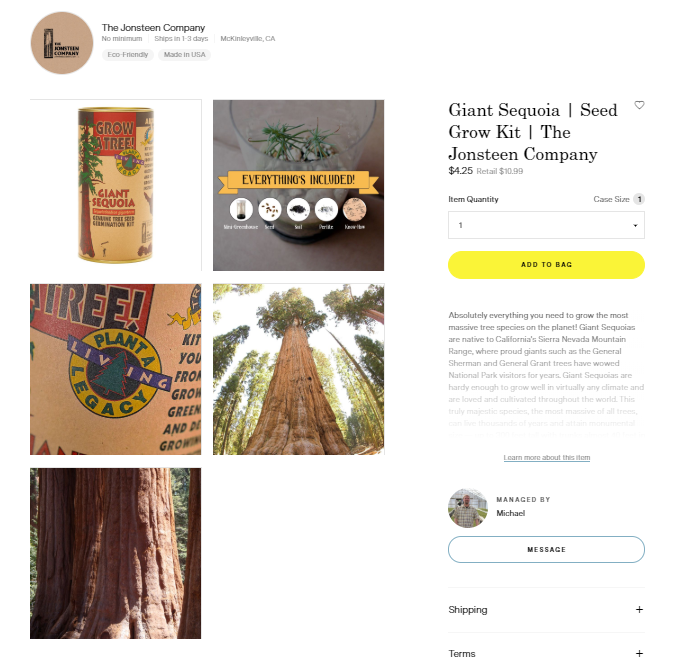View the Plant a Living Legacy close-up image

point(116,369)
